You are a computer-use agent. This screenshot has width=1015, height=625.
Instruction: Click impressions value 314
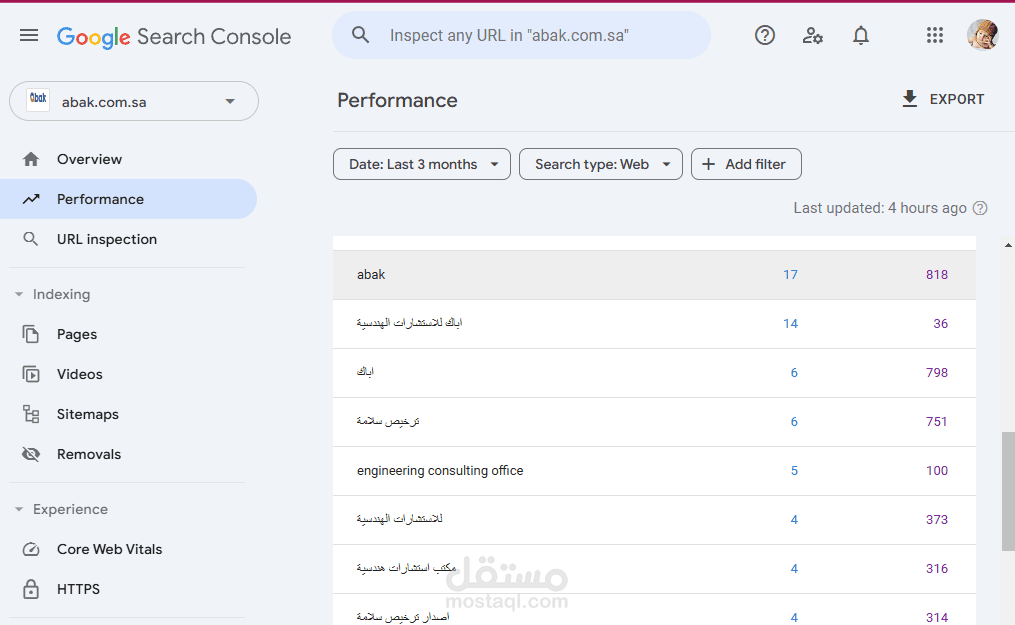937,618
